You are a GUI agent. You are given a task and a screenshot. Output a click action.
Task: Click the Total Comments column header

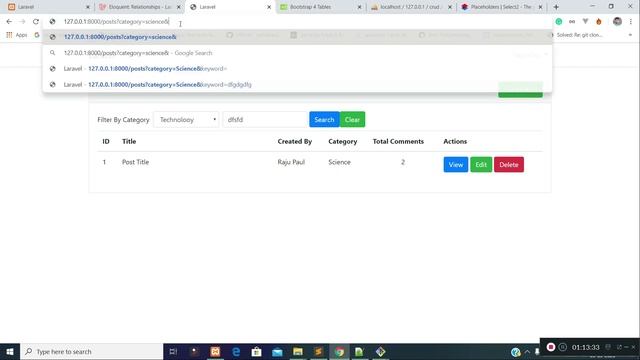[398, 141]
